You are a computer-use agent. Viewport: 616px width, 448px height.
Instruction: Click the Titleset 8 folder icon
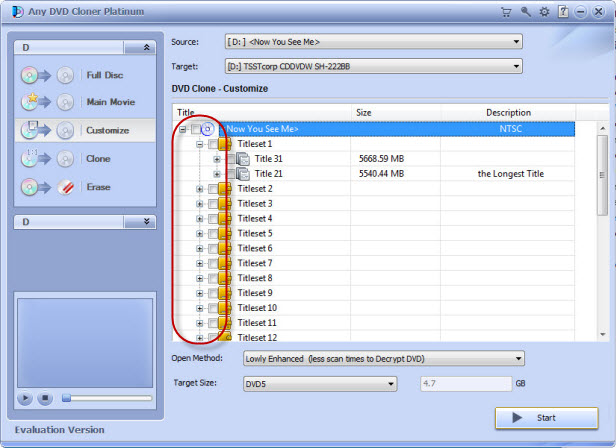[x=225, y=278]
